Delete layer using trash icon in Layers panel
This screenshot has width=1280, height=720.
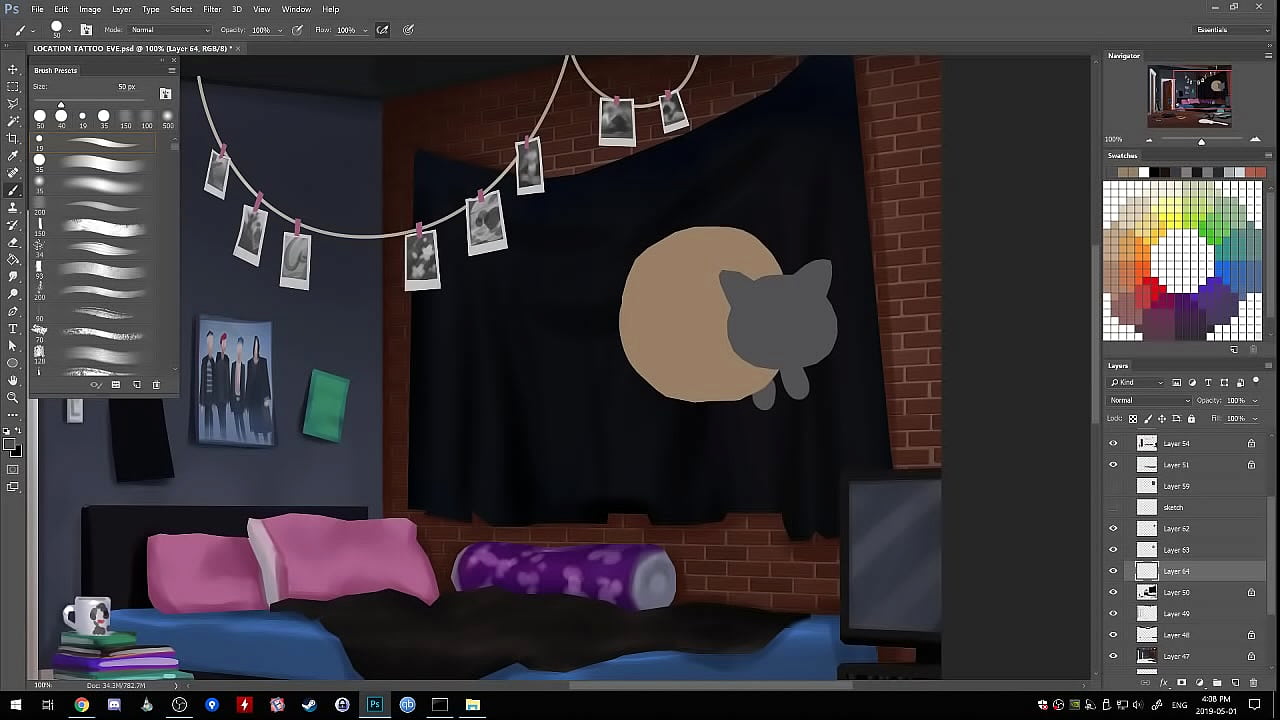click(x=1253, y=683)
